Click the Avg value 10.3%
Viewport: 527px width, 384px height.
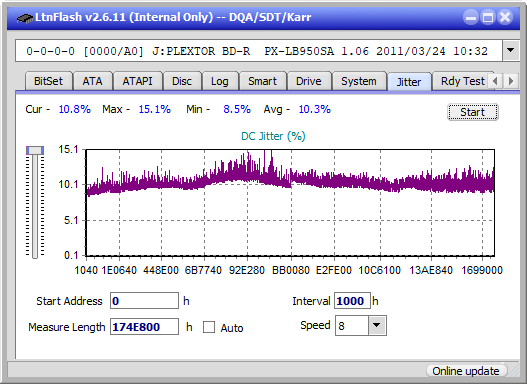pyautogui.click(x=315, y=109)
